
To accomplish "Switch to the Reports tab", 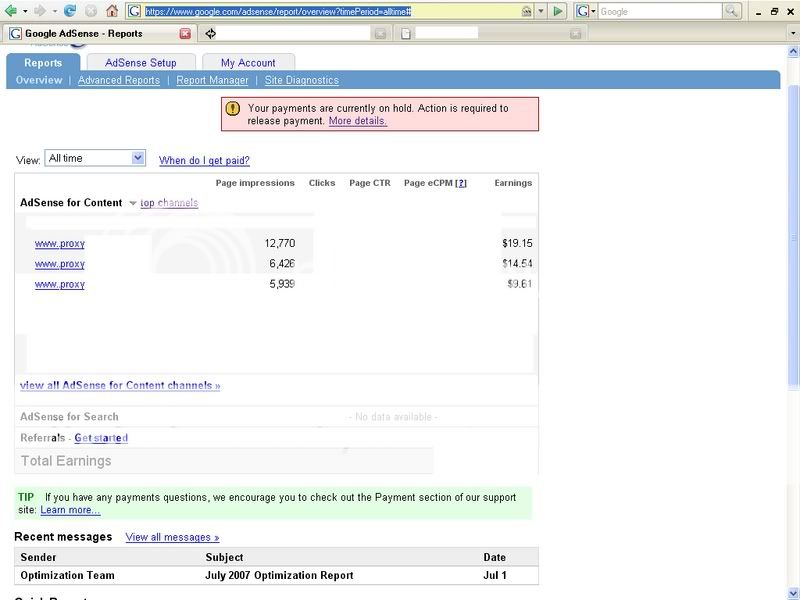I will (43, 63).
